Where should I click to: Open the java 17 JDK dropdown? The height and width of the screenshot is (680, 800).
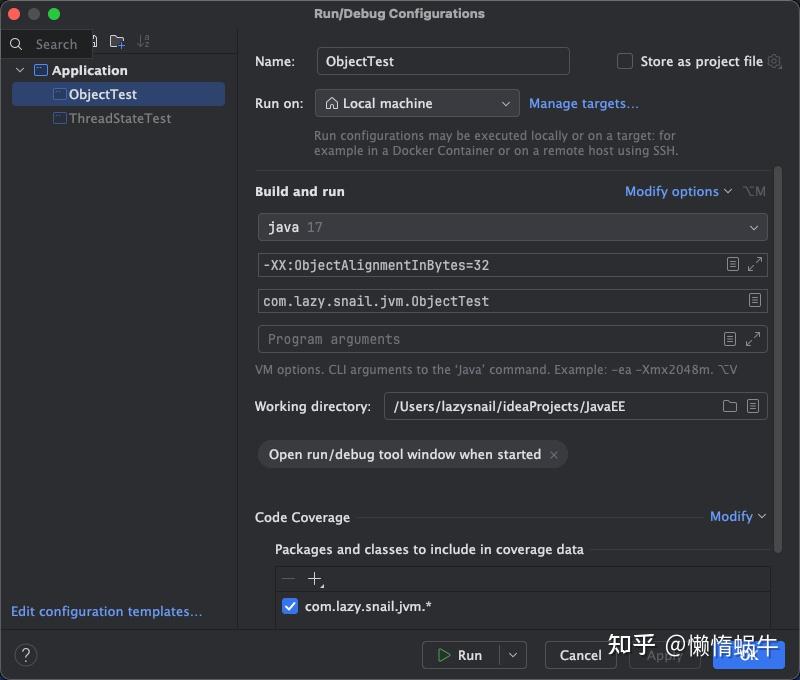tap(512, 227)
